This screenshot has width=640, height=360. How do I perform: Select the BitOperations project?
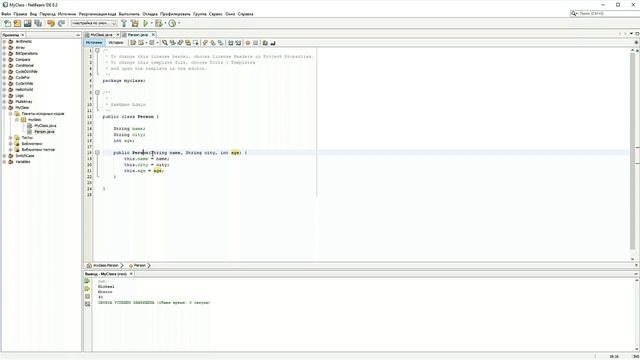(x=27, y=53)
